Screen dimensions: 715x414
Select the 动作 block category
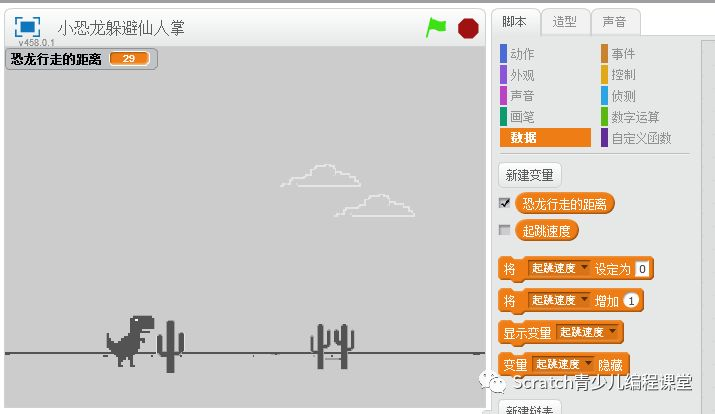(522, 54)
